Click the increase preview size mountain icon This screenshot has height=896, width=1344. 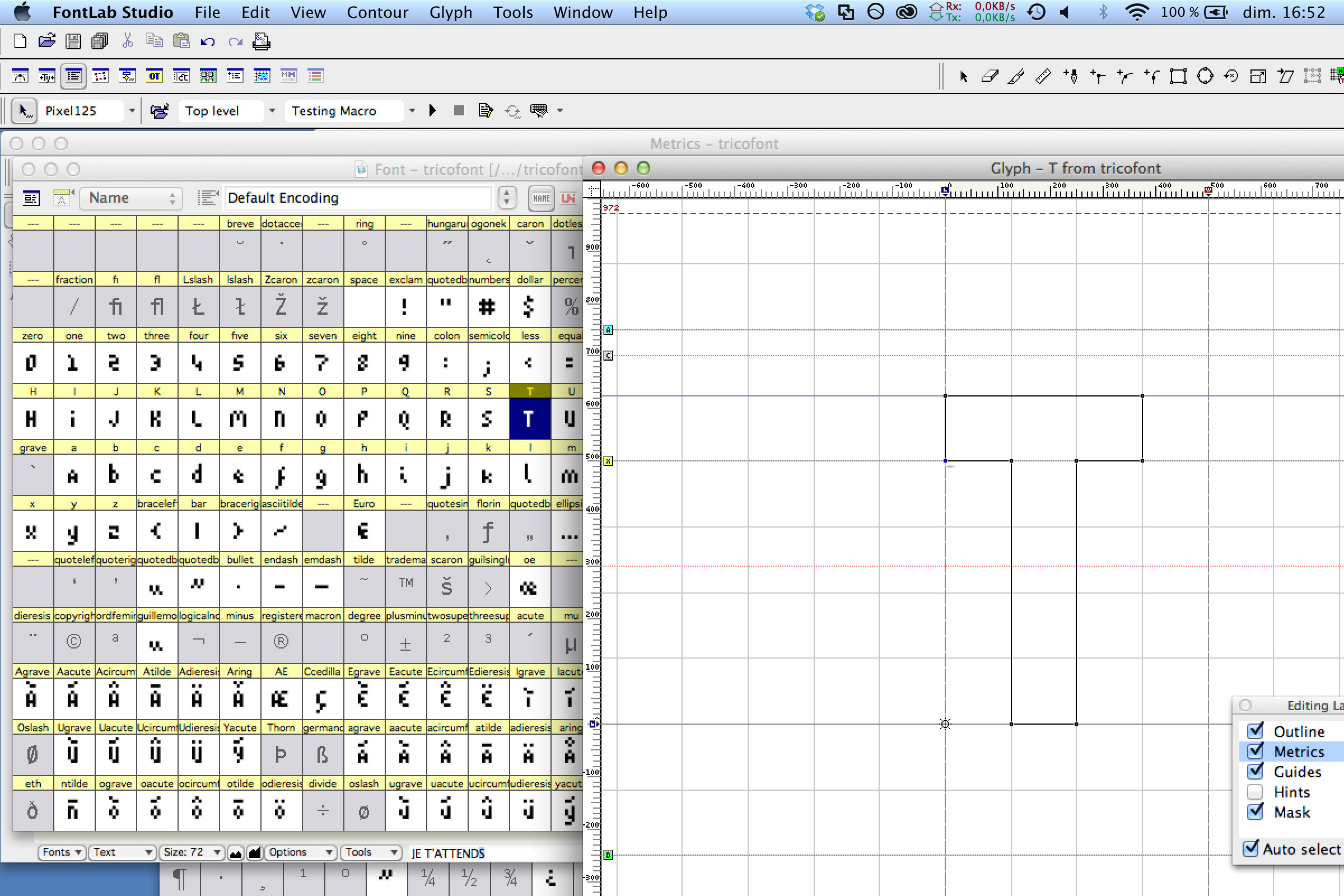pyautogui.click(x=254, y=852)
